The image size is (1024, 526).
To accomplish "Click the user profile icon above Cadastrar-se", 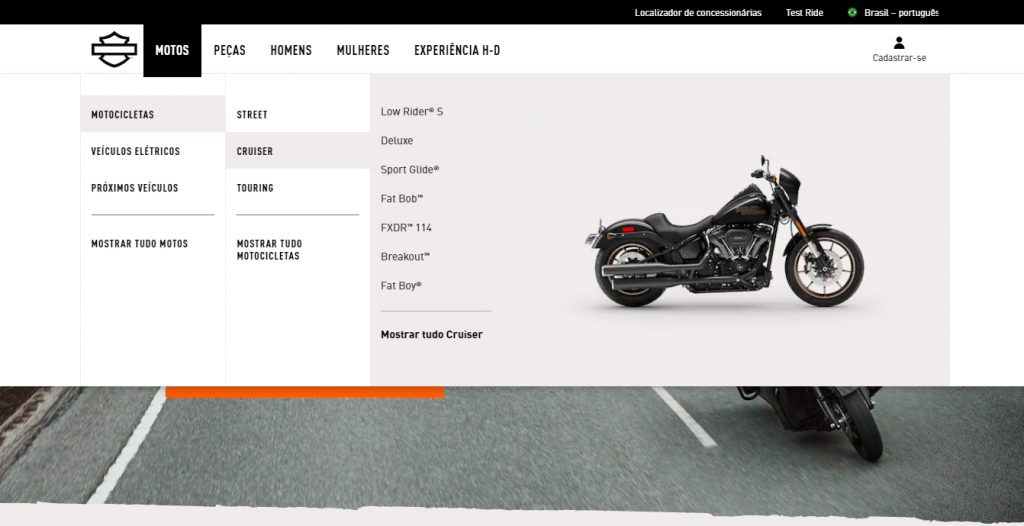I will pyautogui.click(x=899, y=43).
